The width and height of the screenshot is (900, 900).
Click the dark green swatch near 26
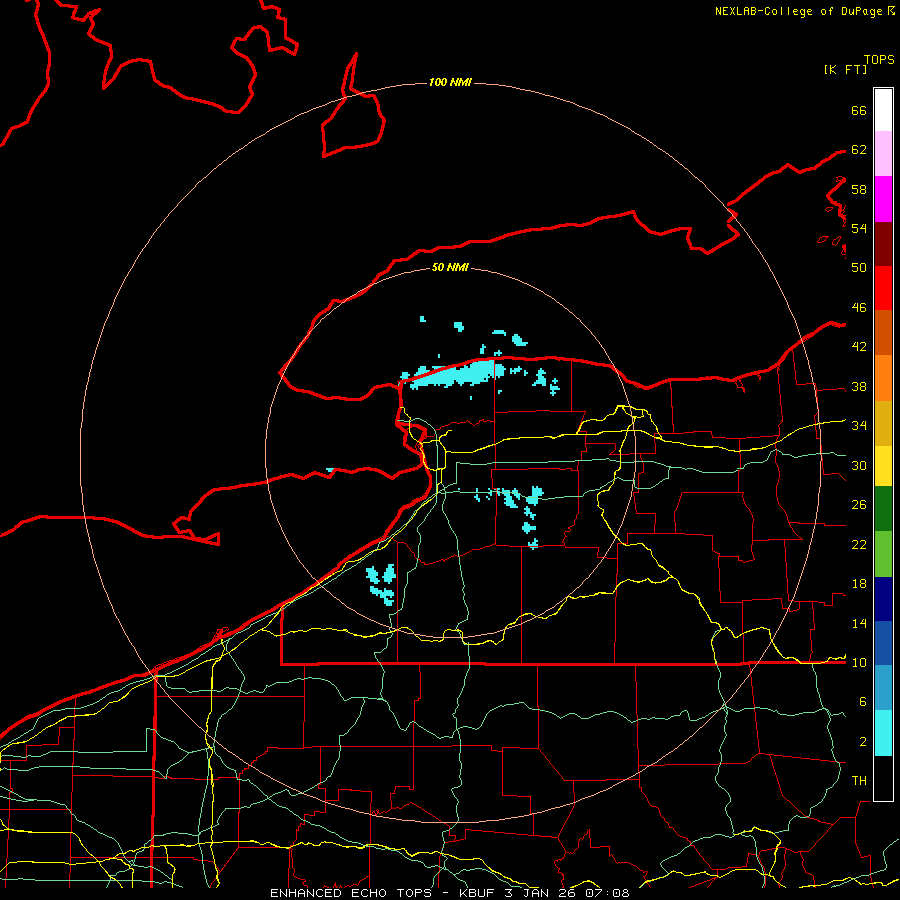[x=883, y=509]
